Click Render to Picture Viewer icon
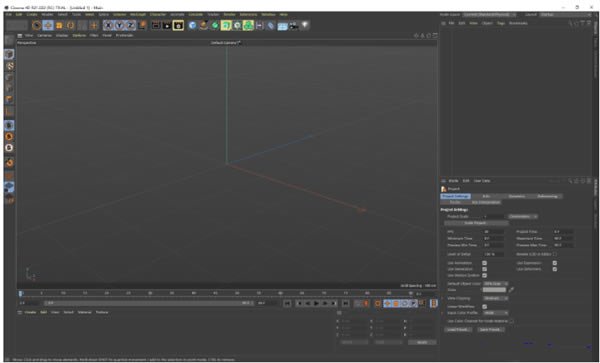Viewport: 600px width, 363px height. 167,26
